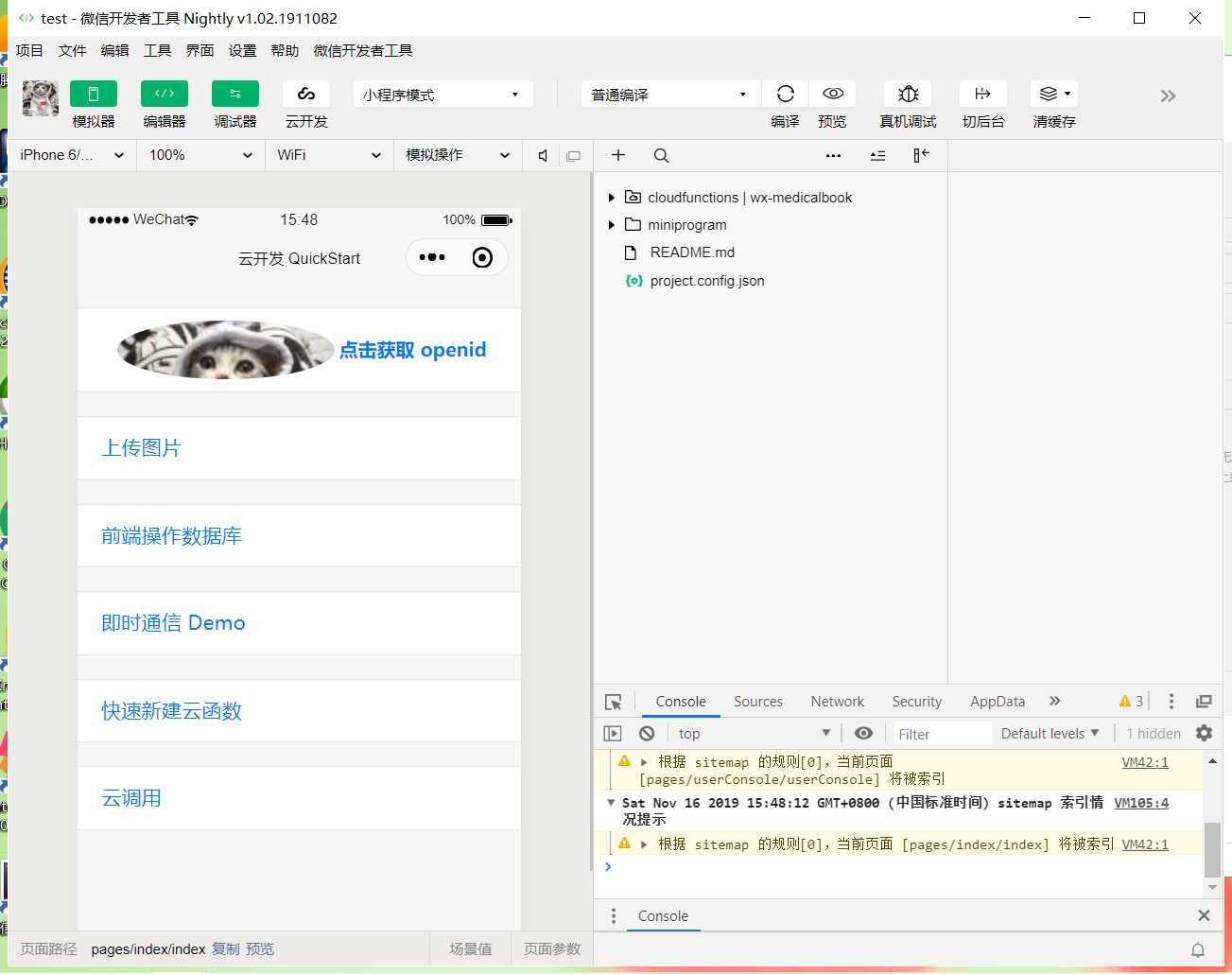Open the 普通编译 compile mode dropdown
The height and width of the screenshot is (974, 1232).
pyautogui.click(x=670, y=95)
